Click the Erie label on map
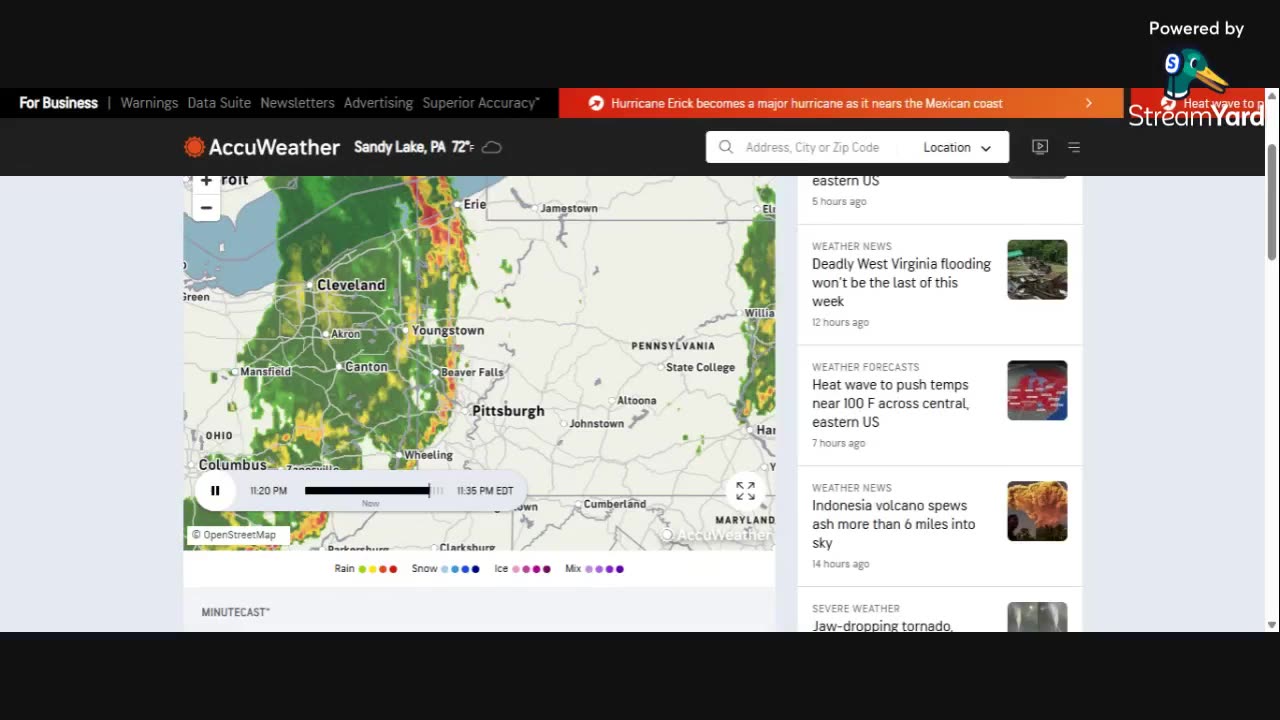The image size is (1280, 720). (x=474, y=204)
